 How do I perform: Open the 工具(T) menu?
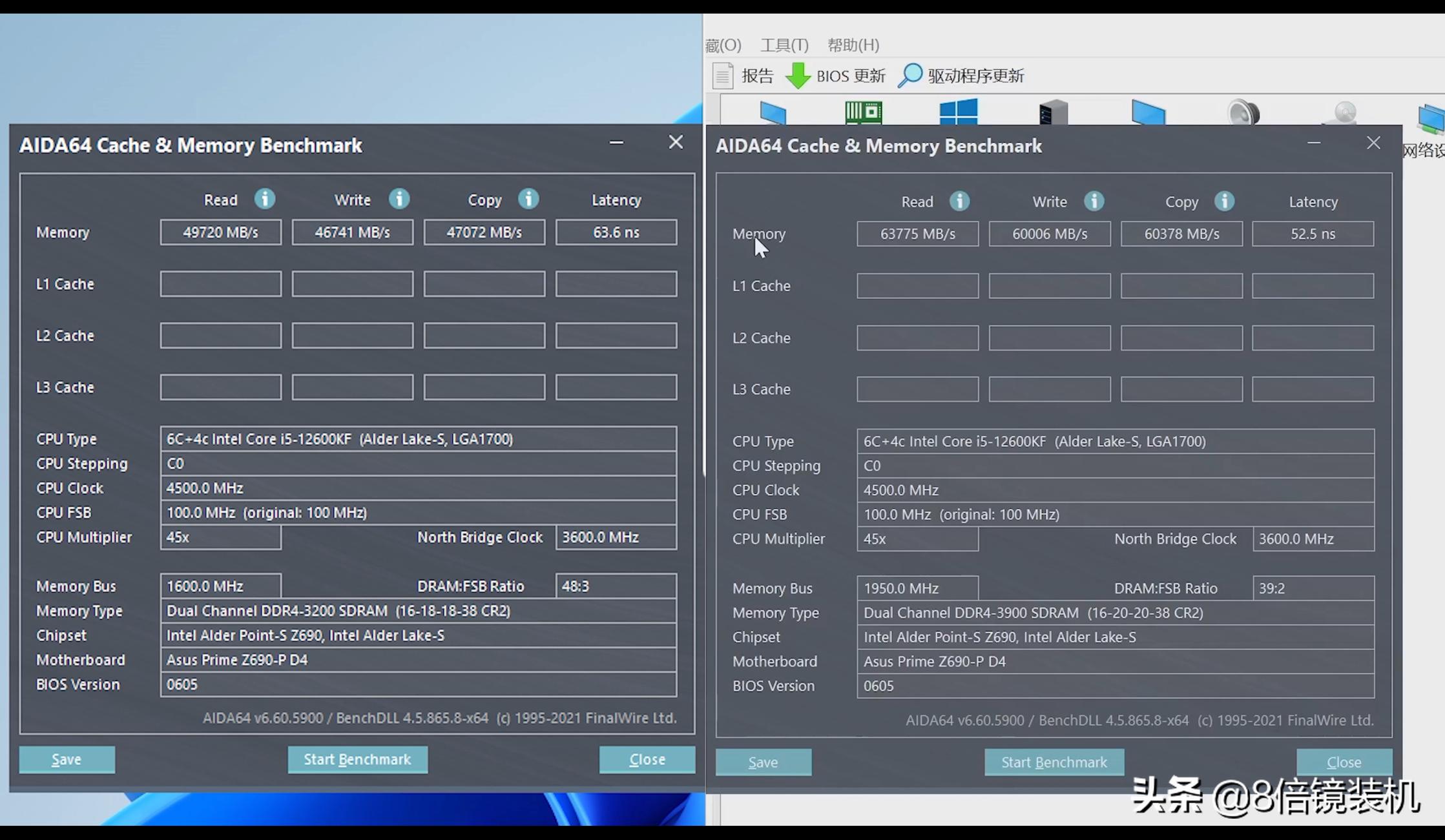(x=784, y=45)
